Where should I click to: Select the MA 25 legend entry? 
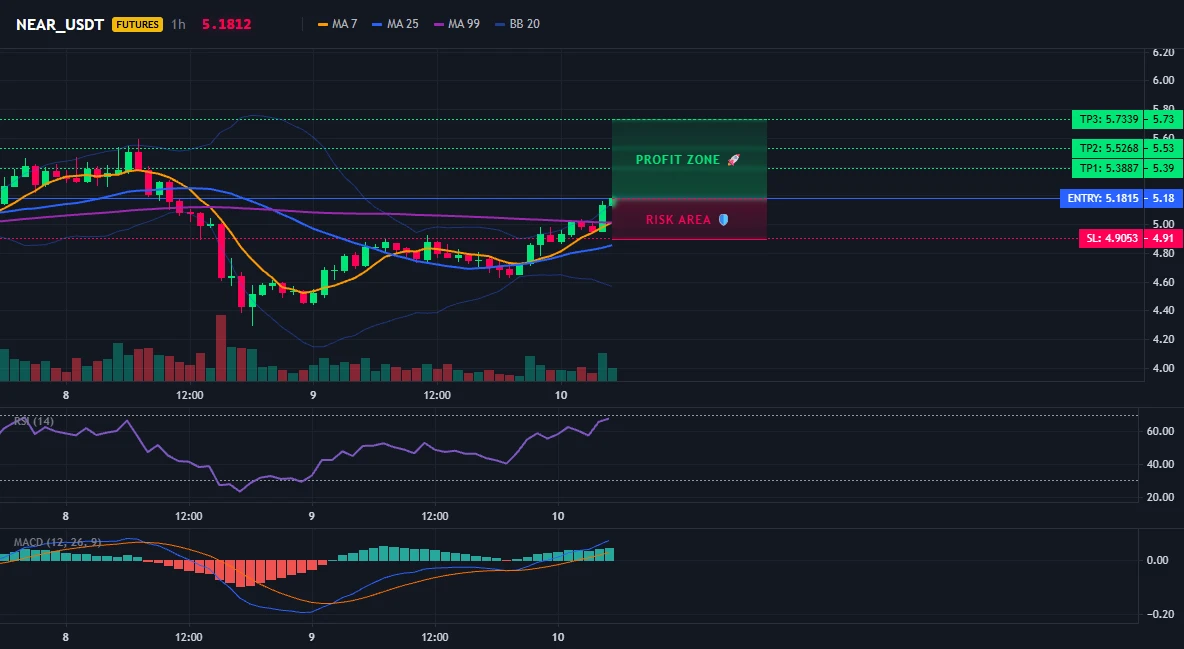pos(395,24)
